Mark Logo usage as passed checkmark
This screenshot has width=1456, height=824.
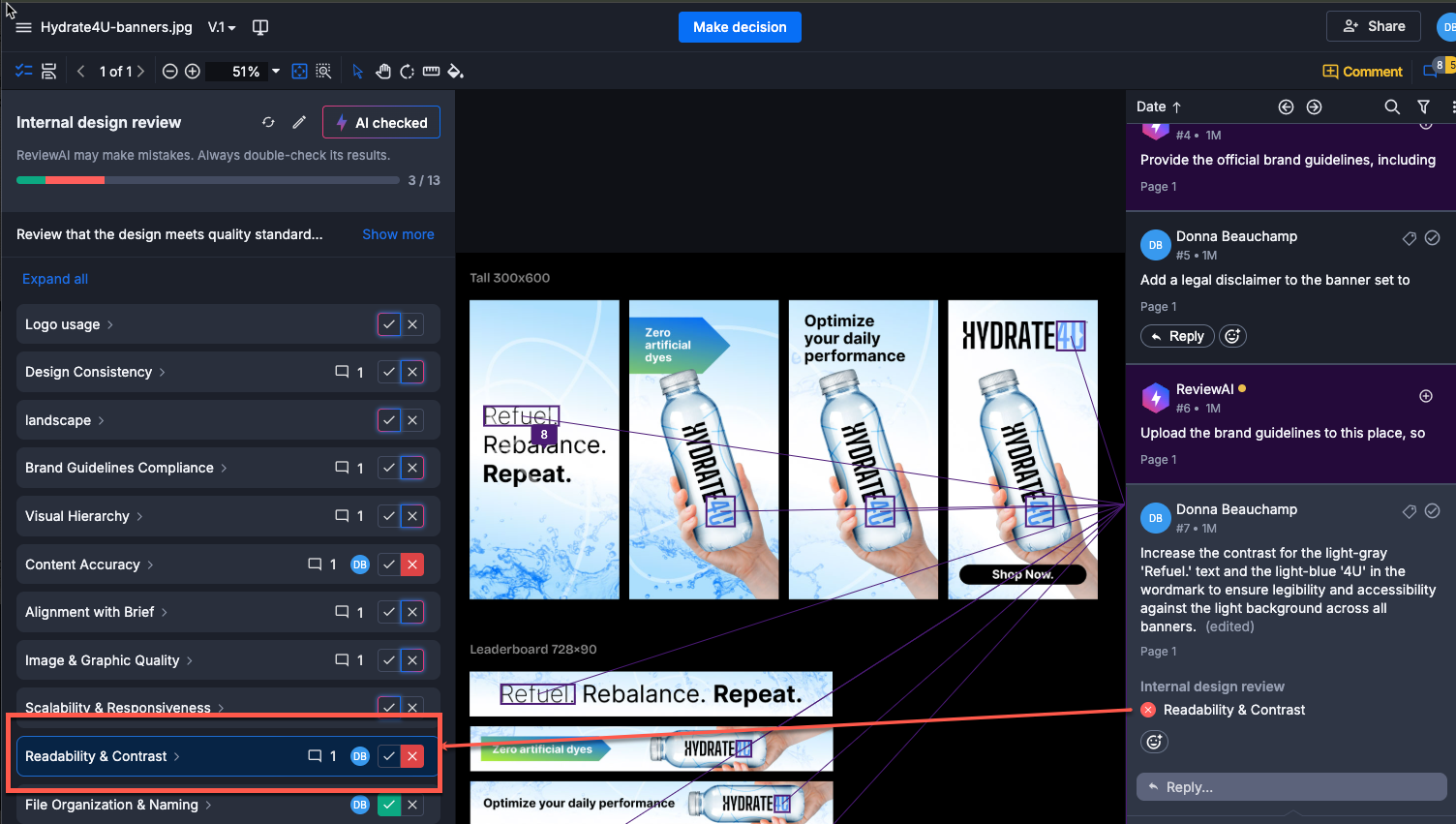[389, 324]
